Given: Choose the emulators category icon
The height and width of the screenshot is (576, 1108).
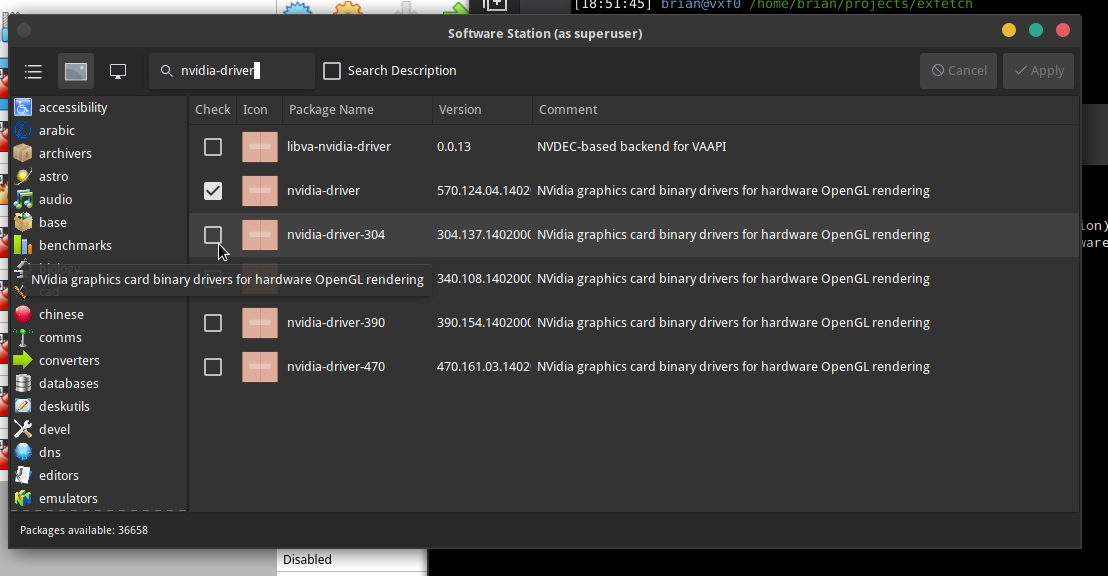Looking at the screenshot, I should click(x=23, y=498).
